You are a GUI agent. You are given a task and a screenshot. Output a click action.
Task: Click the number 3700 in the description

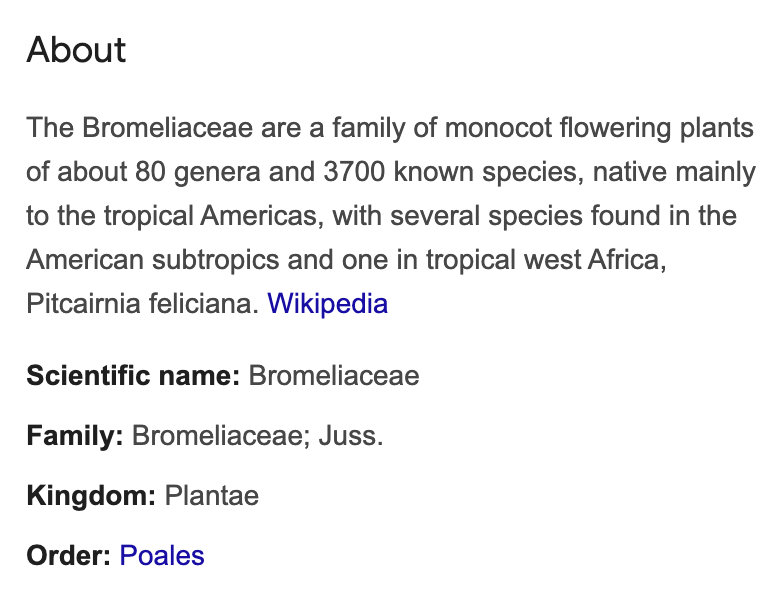pos(354,172)
